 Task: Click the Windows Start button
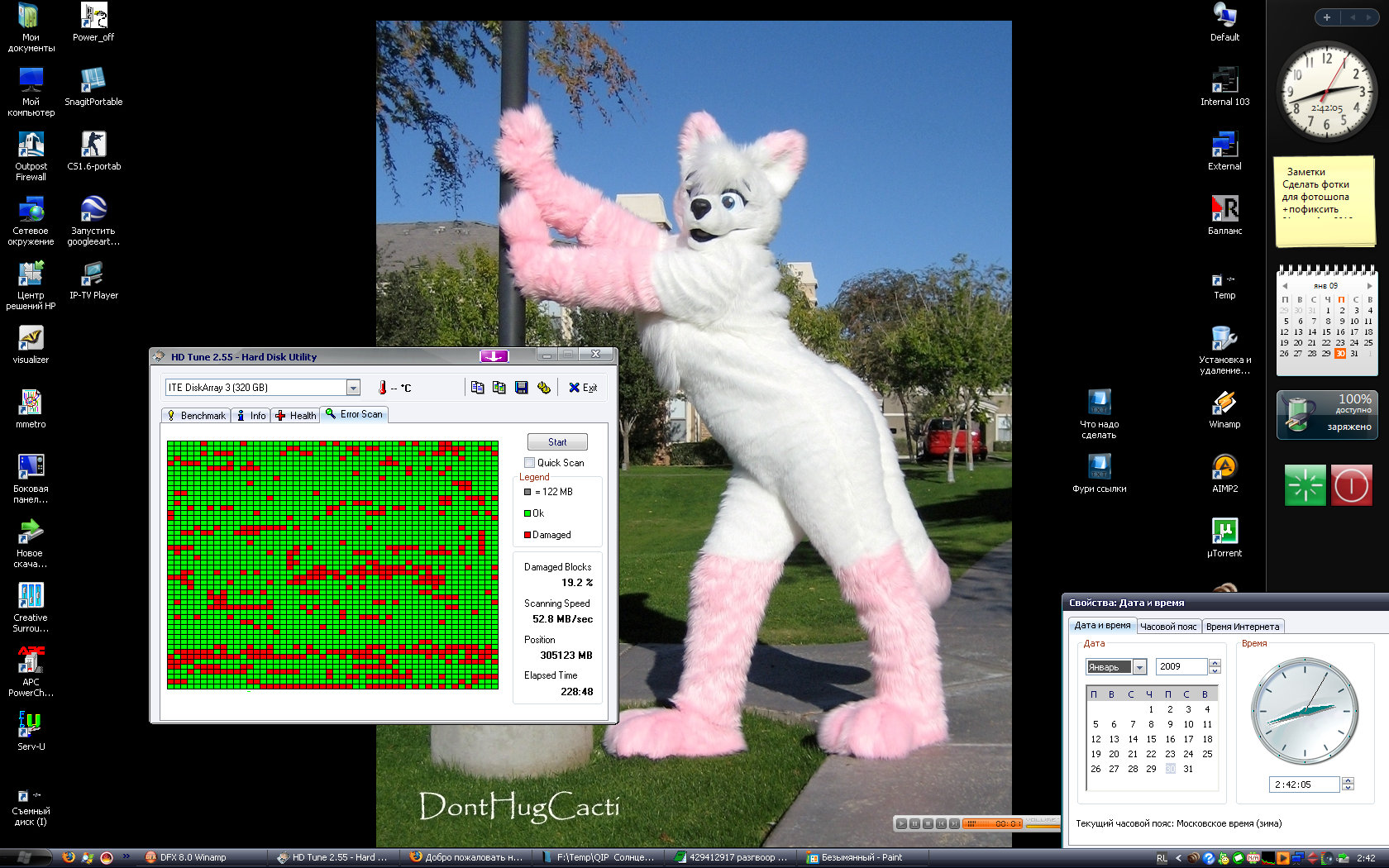(25, 857)
